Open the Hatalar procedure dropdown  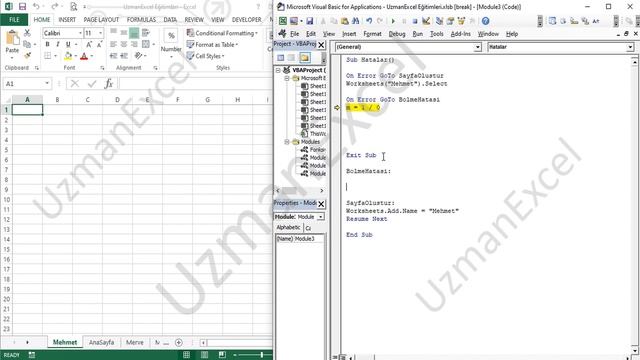click(x=630, y=47)
